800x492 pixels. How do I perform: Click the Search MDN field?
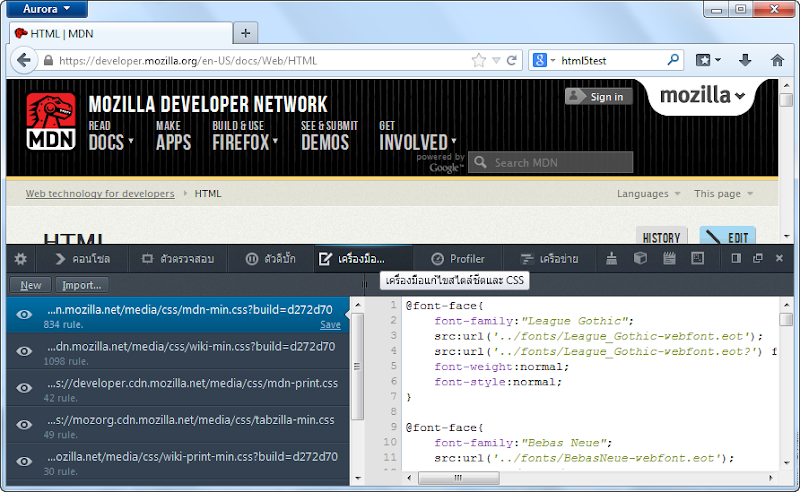point(551,162)
